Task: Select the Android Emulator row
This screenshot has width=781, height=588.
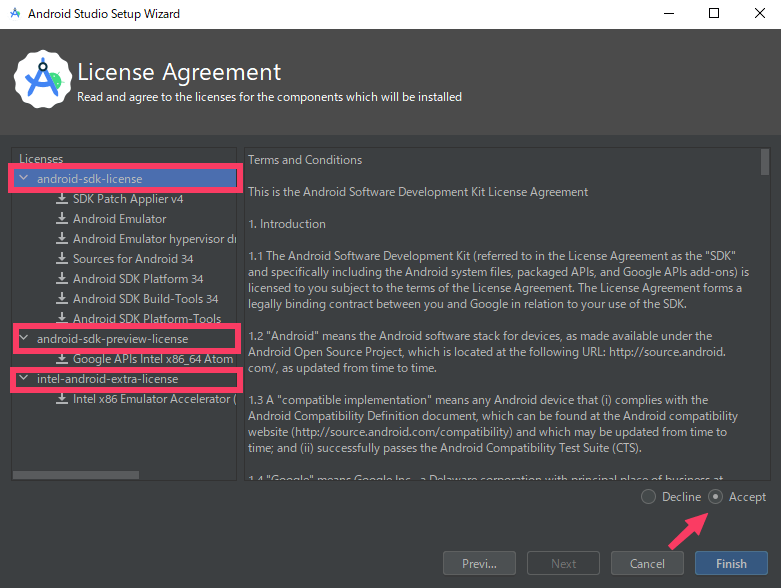Action: [x=125, y=219]
